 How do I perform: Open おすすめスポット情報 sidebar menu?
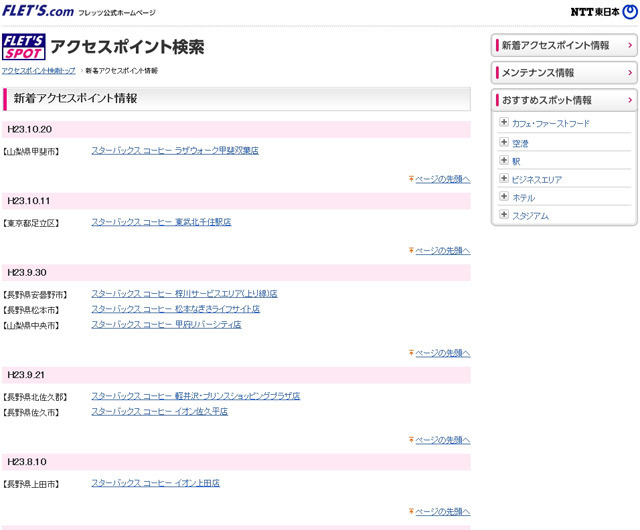click(564, 100)
